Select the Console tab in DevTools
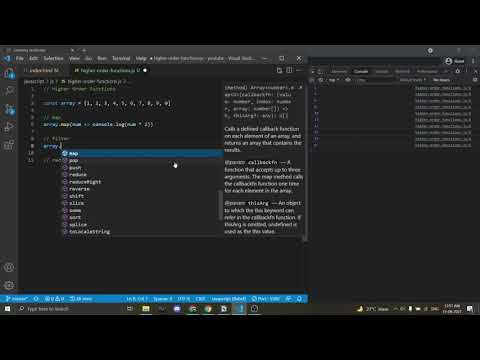This screenshot has width=480, height=360. tap(361, 71)
